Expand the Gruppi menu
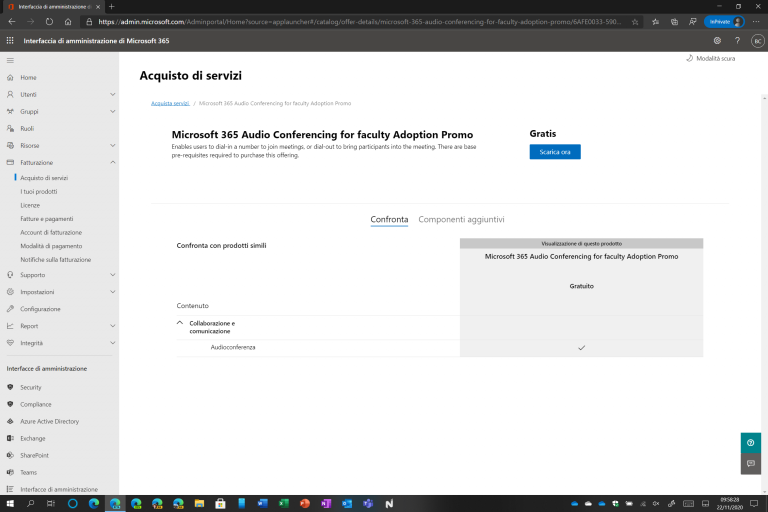Screen dimensions: 768x512 pyautogui.click(x=113, y=112)
